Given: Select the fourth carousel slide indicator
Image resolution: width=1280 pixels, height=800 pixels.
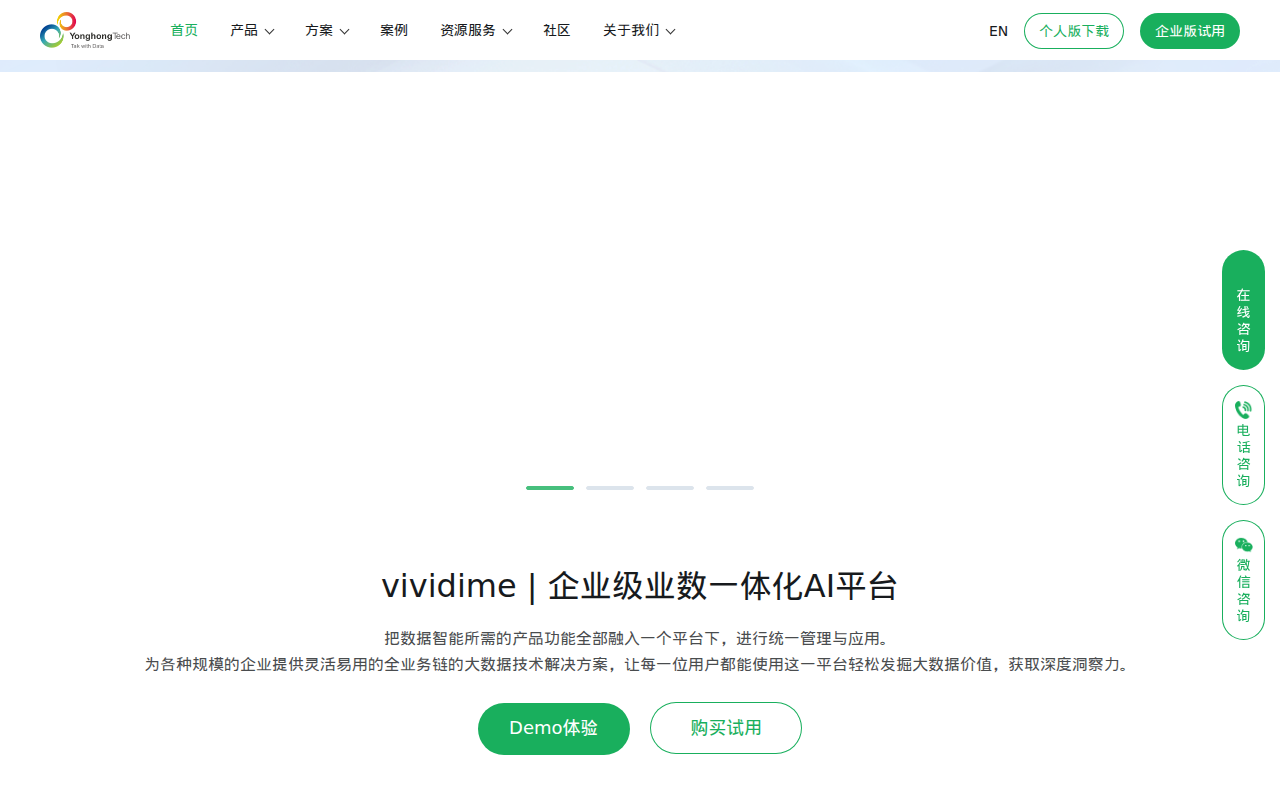Looking at the screenshot, I should pyautogui.click(x=730, y=488).
